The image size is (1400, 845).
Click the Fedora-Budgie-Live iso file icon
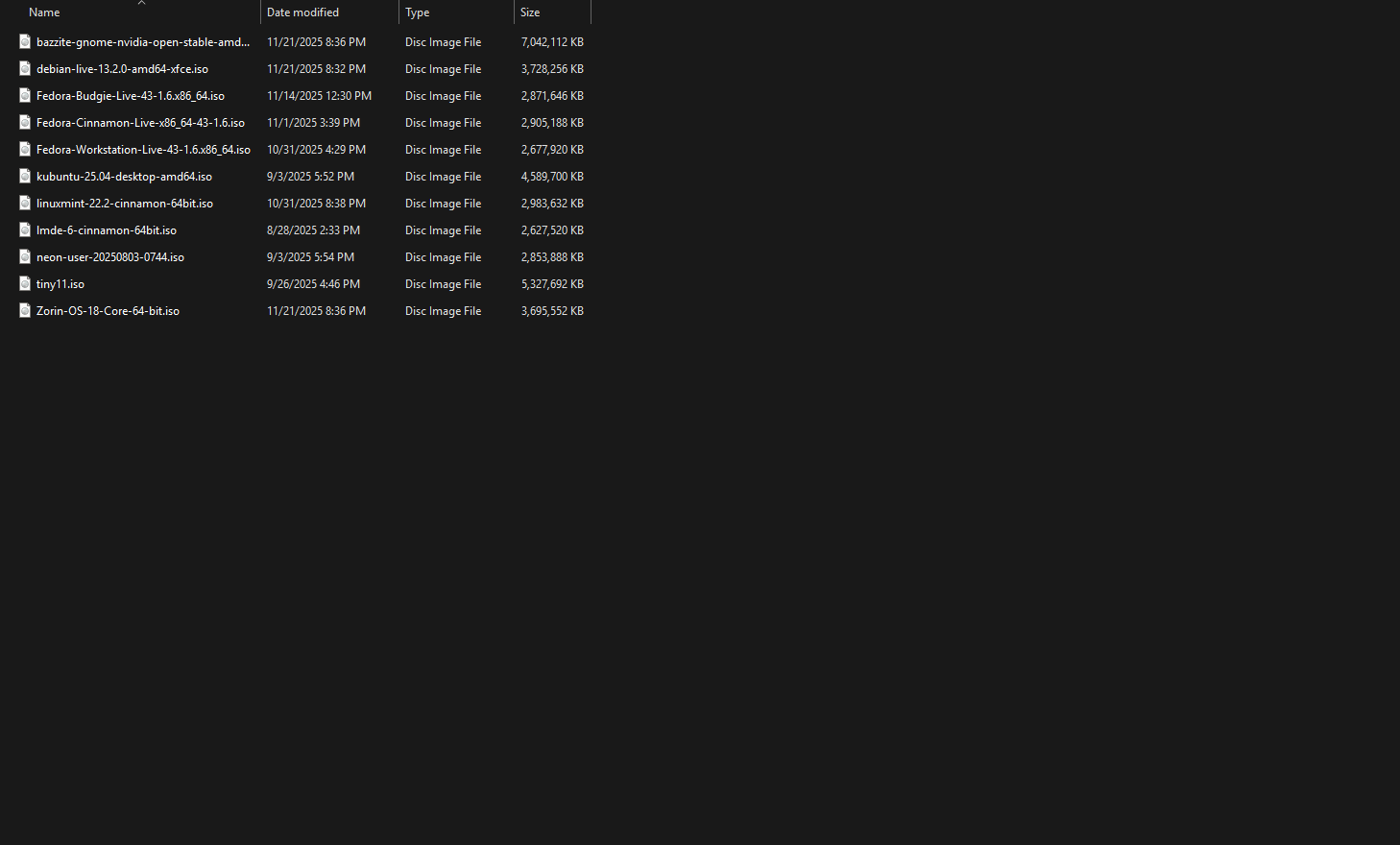tap(25, 95)
